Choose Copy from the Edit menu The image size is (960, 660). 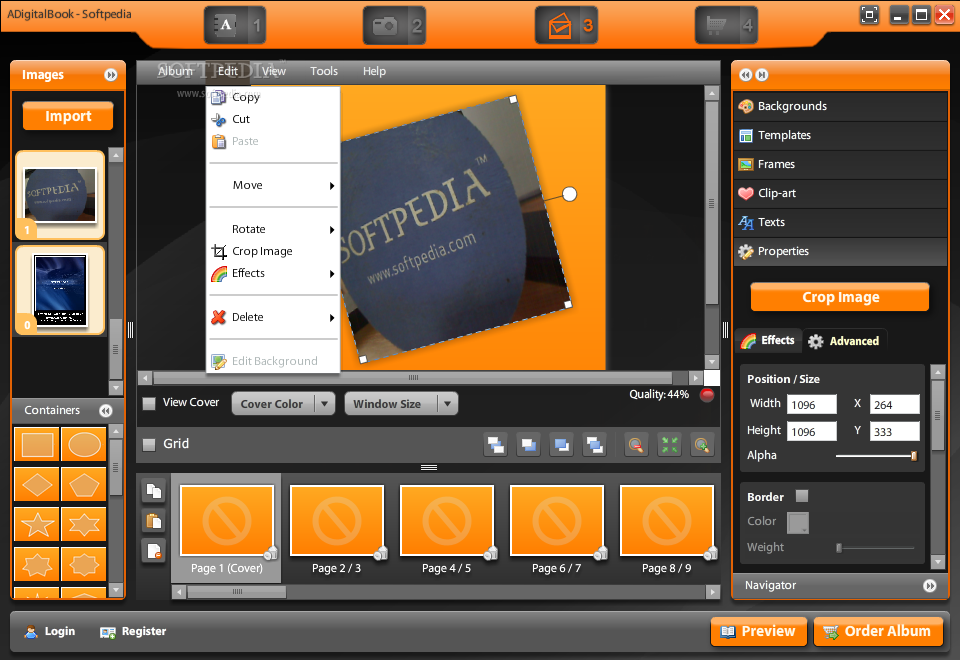tap(273, 97)
